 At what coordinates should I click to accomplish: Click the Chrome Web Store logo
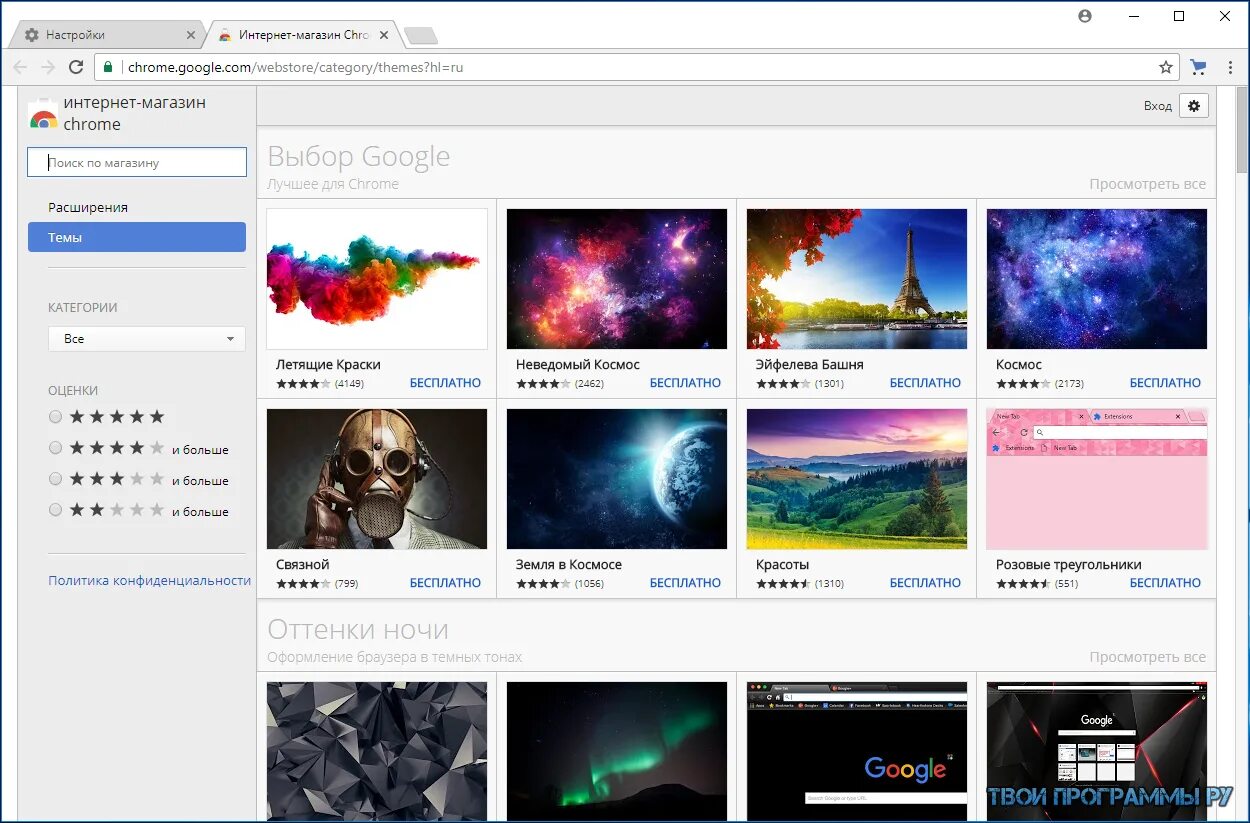(x=43, y=114)
